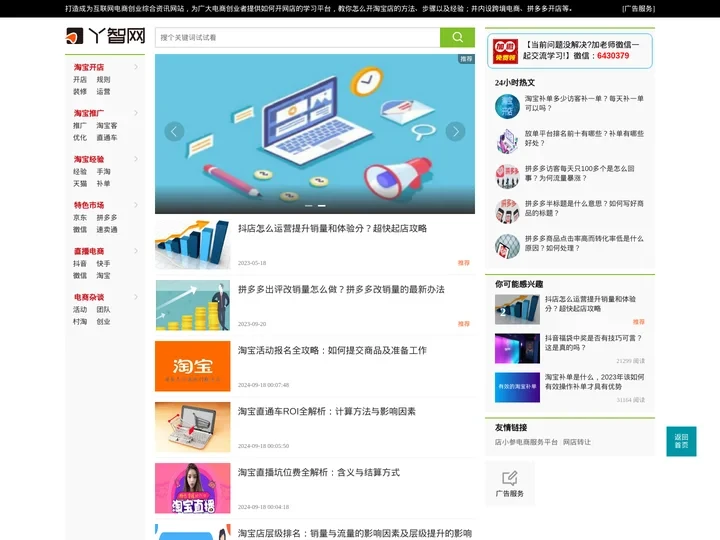Open article 淘宝直播坑位费全解析

(x=319, y=472)
